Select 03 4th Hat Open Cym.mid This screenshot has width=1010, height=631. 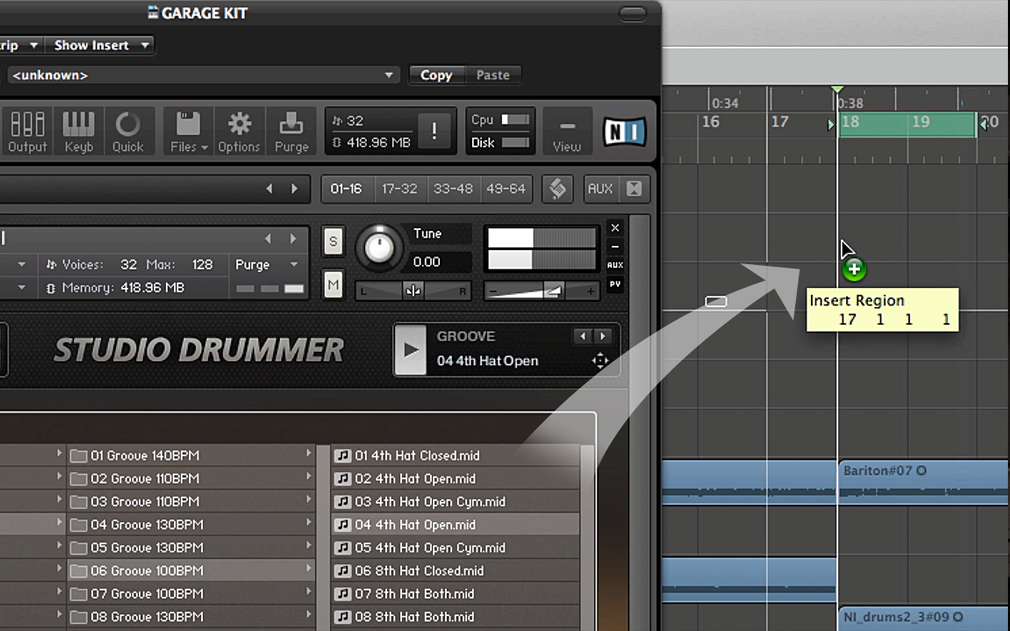(x=455, y=502)
